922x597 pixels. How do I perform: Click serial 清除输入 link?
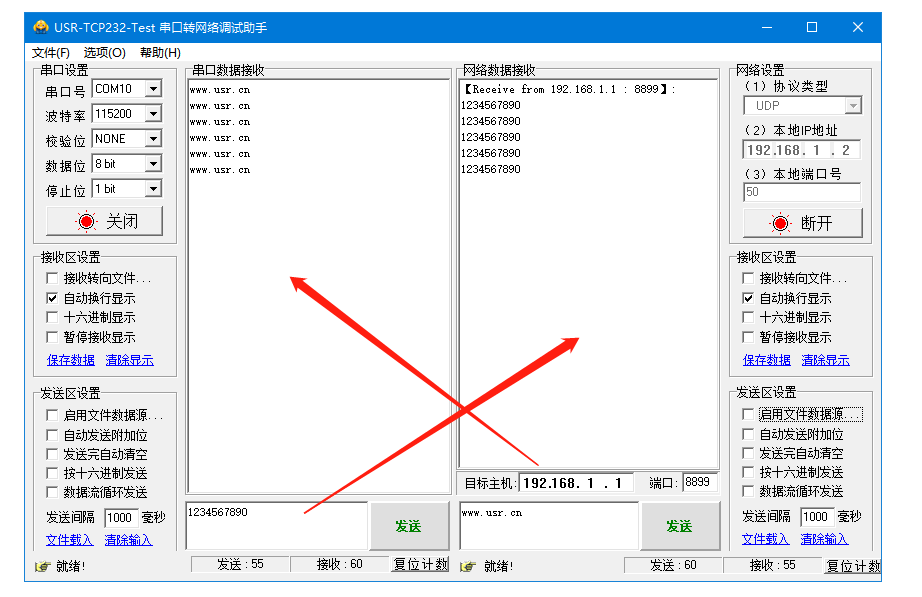pyautogui.click(x=128, y=540)
